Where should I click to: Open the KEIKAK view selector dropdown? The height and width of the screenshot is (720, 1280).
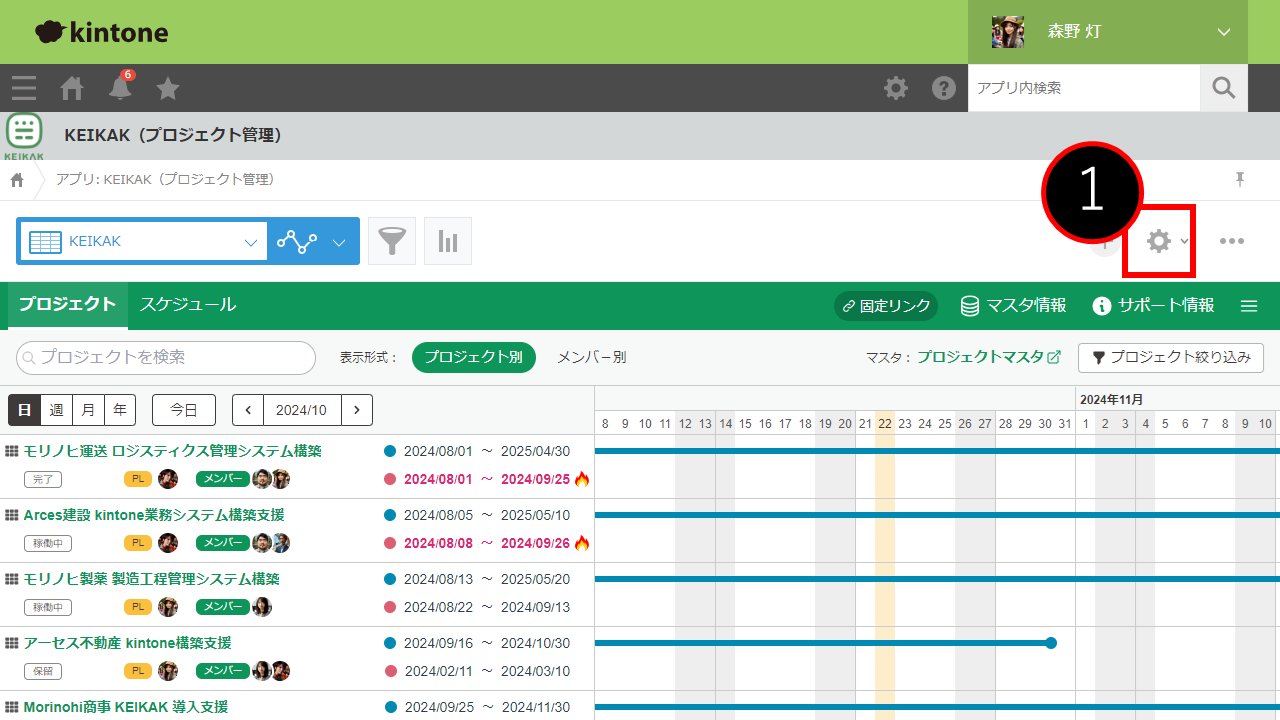point(142,241)
